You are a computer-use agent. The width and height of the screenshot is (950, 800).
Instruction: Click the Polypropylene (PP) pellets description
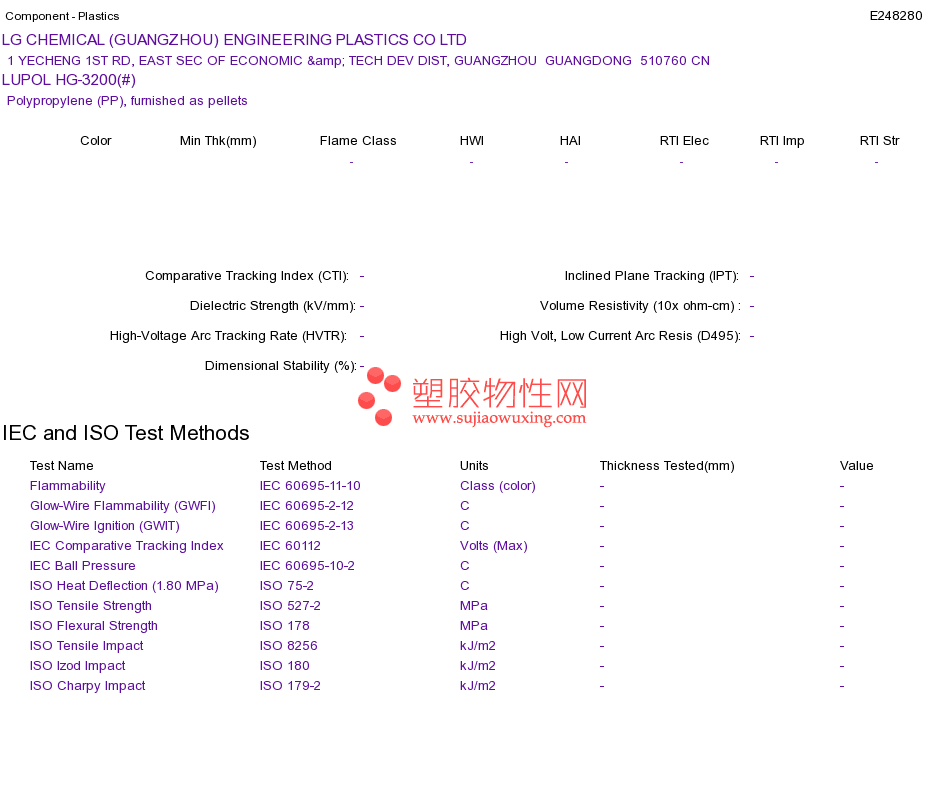coord(127,101)
